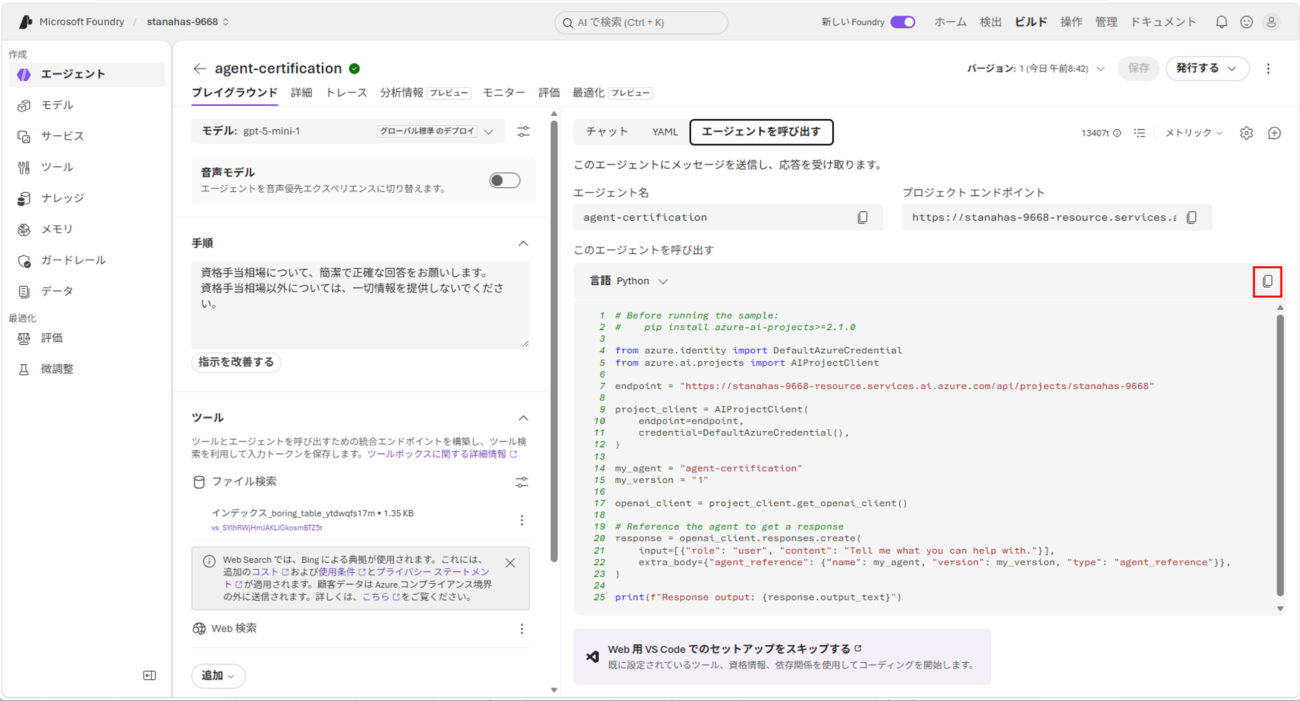The width and height of the screenshot is (1300, 701).
Task: Open feedback smiley icon
Action: (1246, 21)
